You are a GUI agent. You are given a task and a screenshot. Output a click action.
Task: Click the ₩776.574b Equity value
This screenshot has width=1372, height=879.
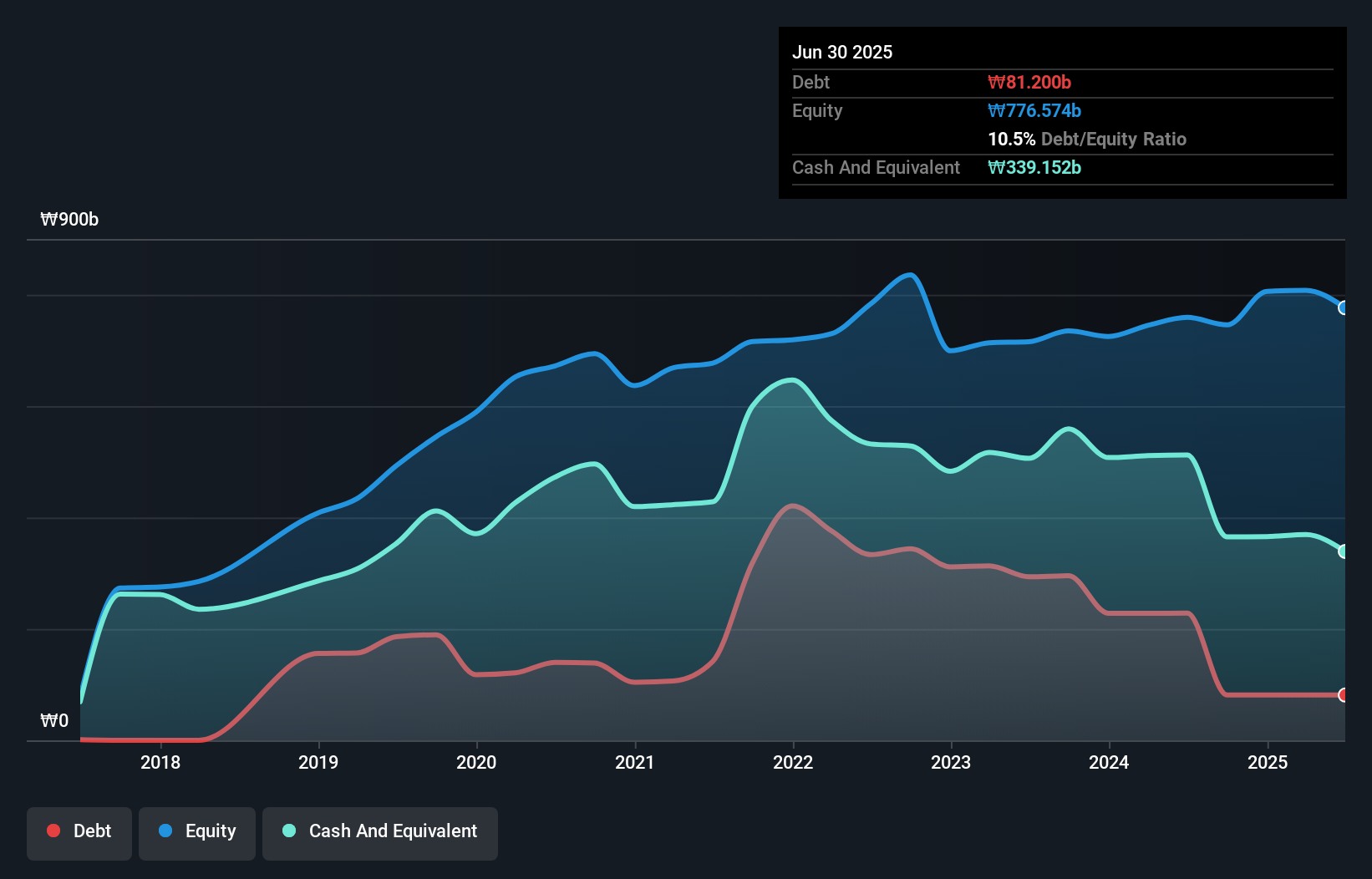1034,110
